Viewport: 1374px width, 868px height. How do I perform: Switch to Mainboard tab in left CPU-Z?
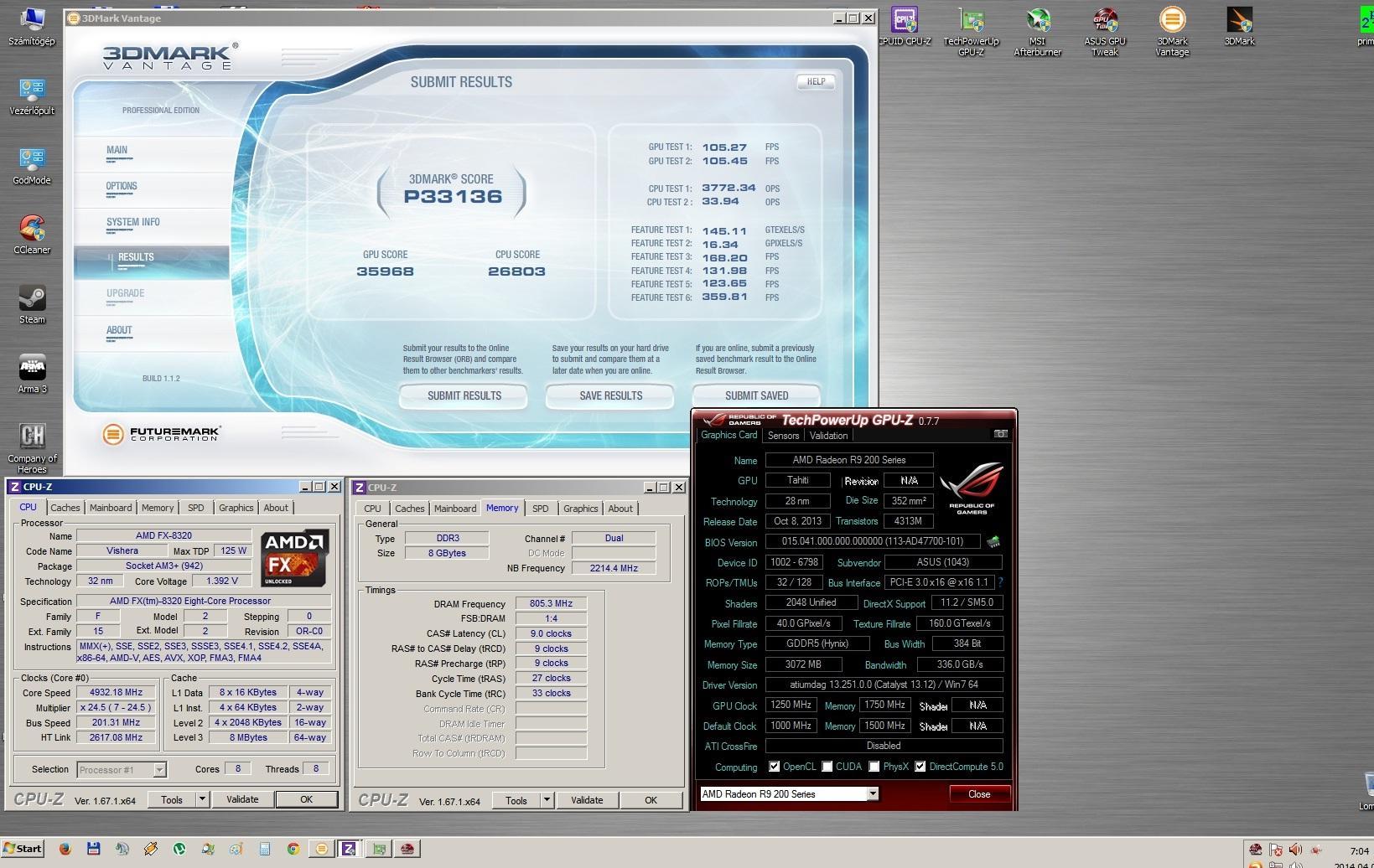pyautogui.click(x=111, y=508)
